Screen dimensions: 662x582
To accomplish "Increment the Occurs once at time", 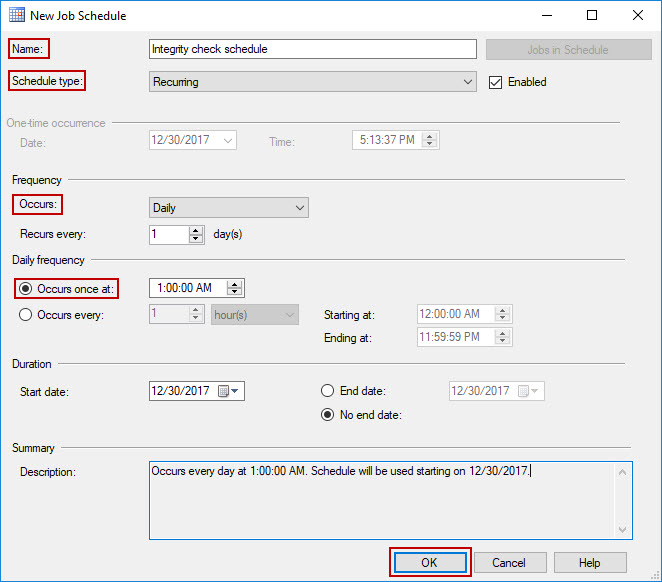I will [x=234, y=283].
